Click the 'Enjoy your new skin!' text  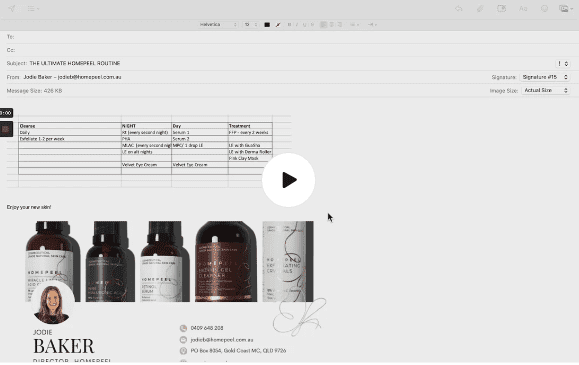pyautogui.click(x=29, y=207)
